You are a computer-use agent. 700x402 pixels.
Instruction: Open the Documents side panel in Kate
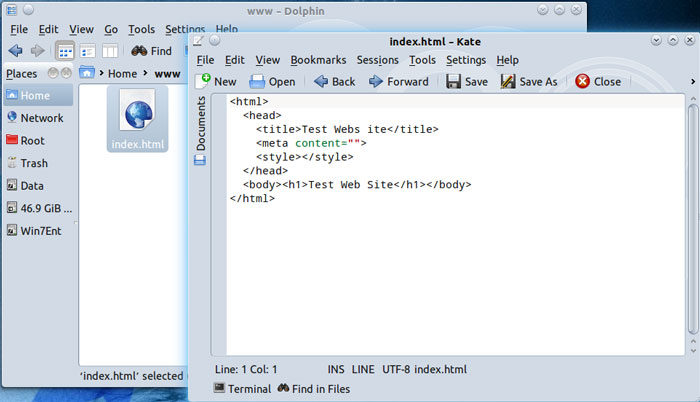pyautogui.click(x=201, y=123)
